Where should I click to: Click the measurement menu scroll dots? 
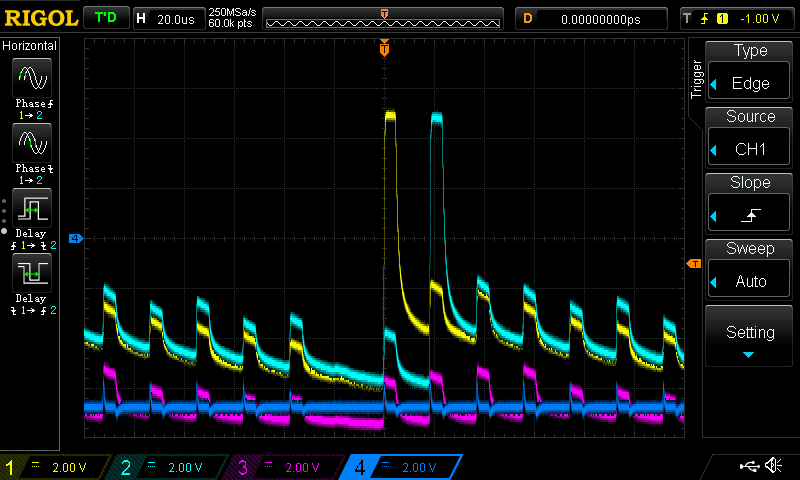point(4,216)
